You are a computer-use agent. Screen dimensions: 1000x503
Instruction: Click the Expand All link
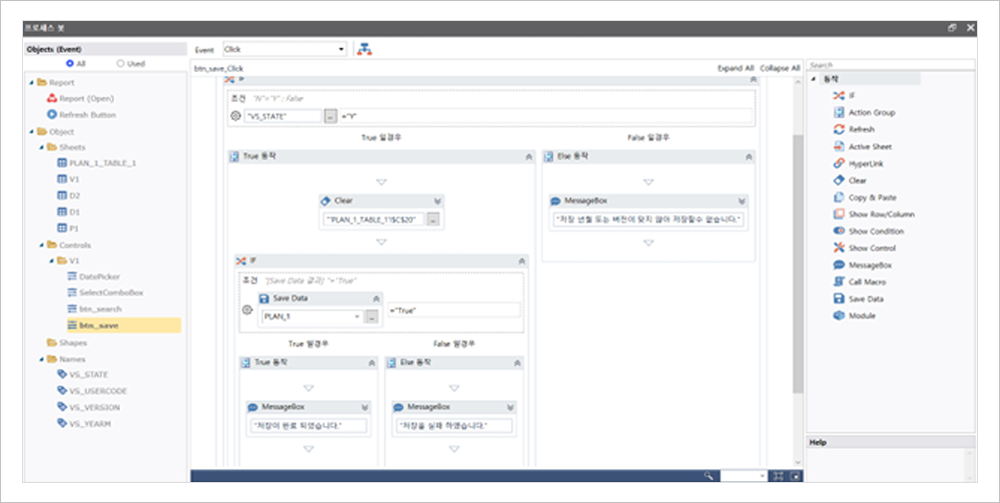(735, 68)
